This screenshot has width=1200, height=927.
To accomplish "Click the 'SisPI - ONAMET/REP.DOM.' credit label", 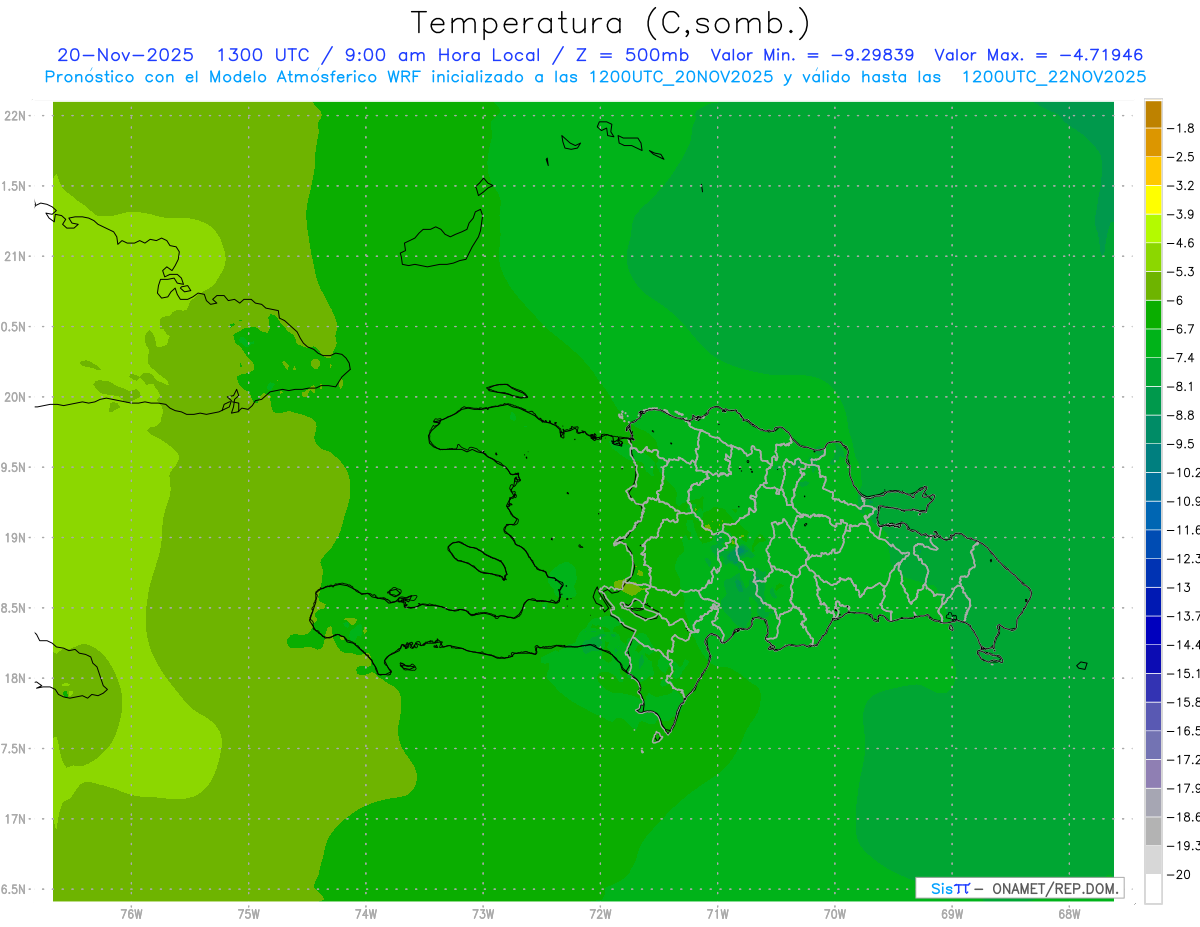I will click(x=1020, y=888).
